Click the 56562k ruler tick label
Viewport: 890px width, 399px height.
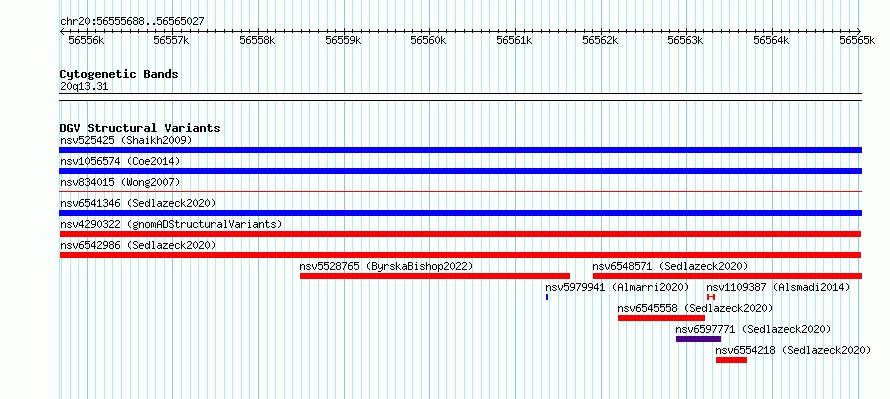(x=600, y=40)
